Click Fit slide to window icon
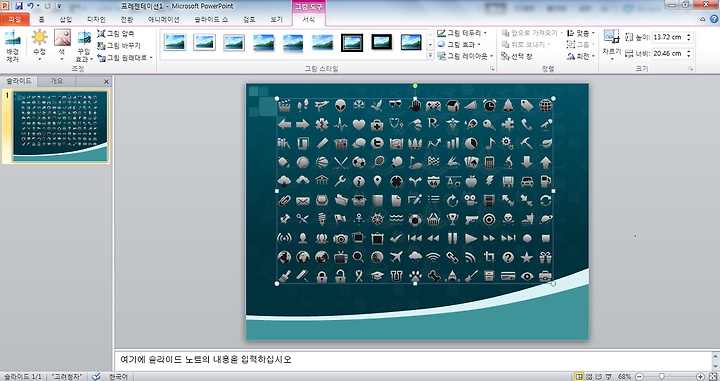The height and width of the screenshot is (381, 720). 713,376
